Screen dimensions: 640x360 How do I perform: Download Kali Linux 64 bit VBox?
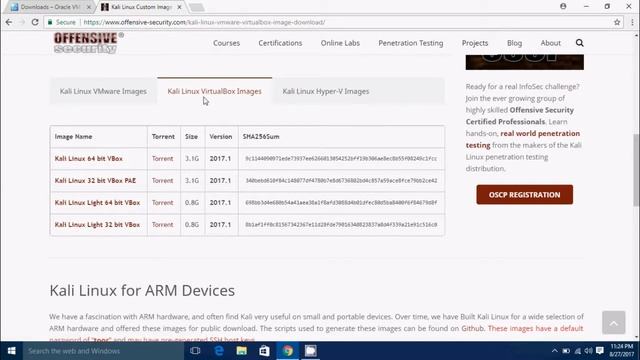[89, 158]
